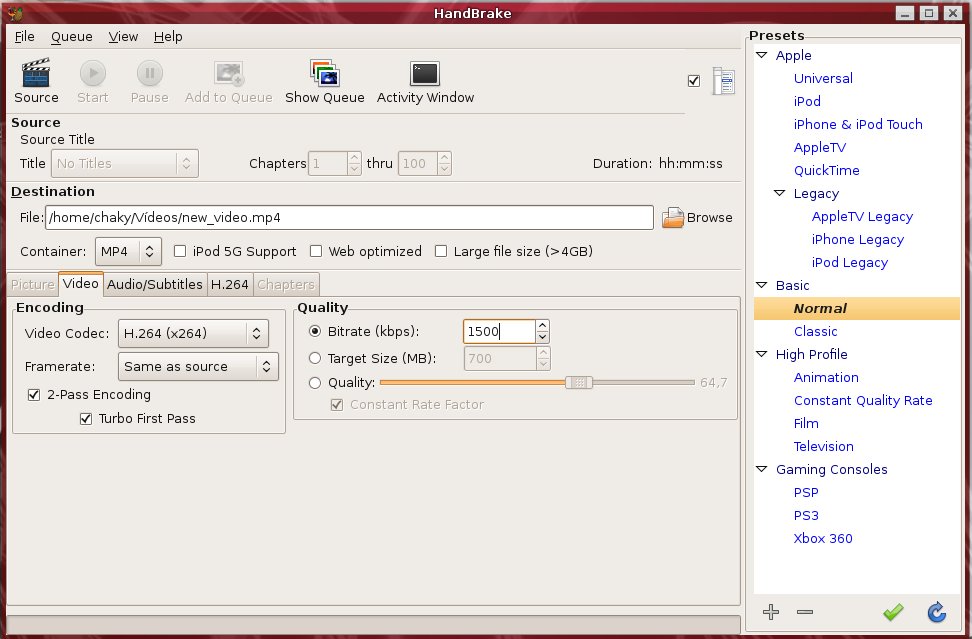Click the Target Size field showing 700
972x639 pixels.
tap(500, 358)
